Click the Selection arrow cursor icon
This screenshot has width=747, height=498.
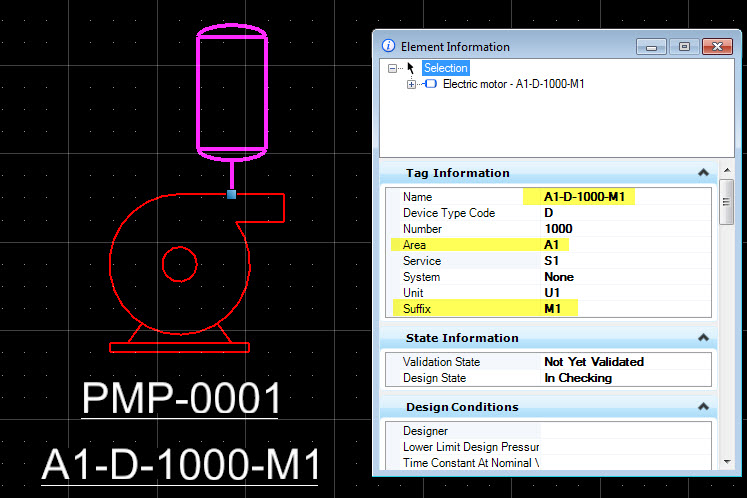[411, 68]
